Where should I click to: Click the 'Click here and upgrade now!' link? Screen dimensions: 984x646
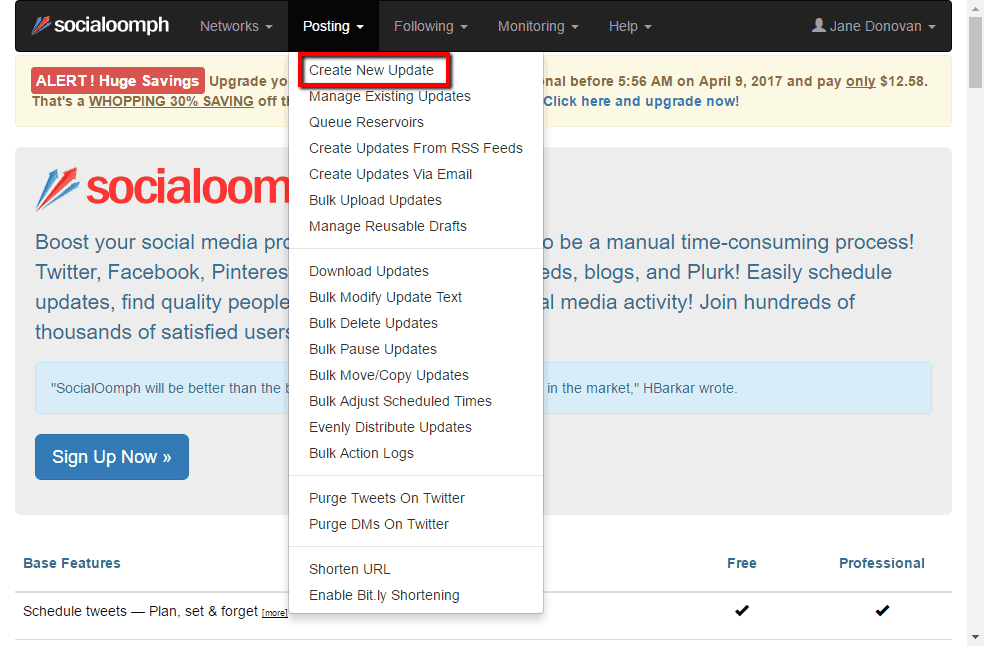point(641,102)
